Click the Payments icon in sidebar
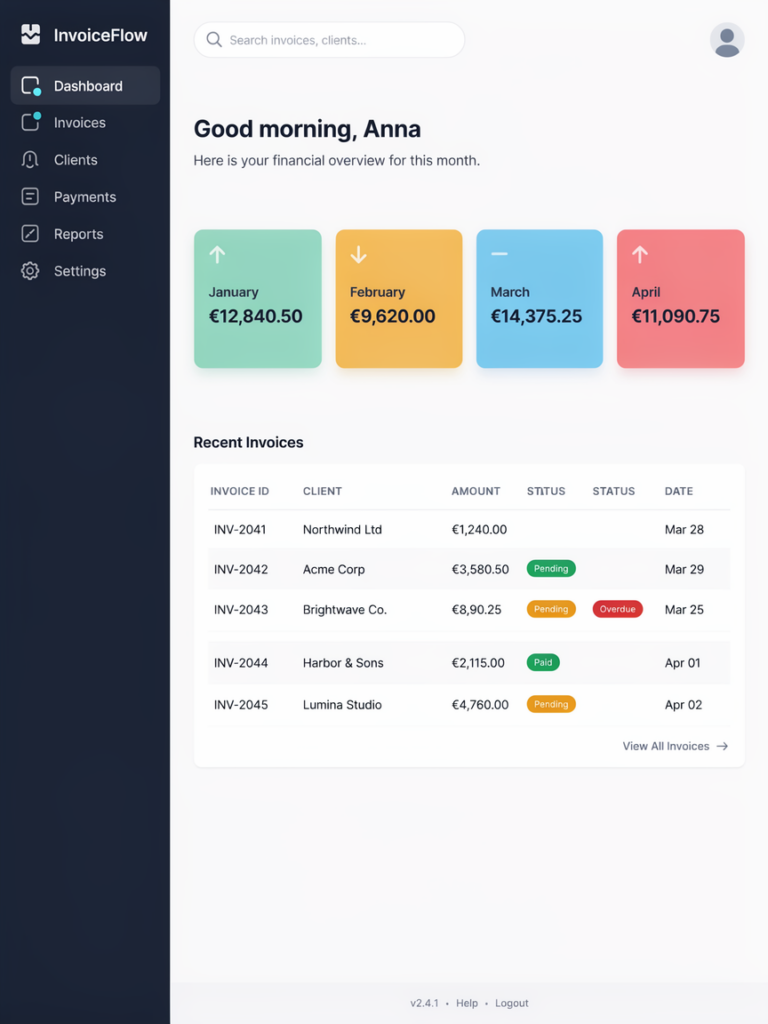Image resolution: width=768 pixels, height=1024 pixels. (x=30, y=197)
